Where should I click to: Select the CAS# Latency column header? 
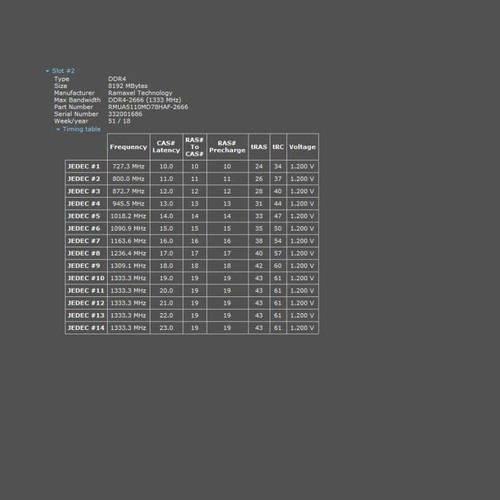(x=166, y=147)
